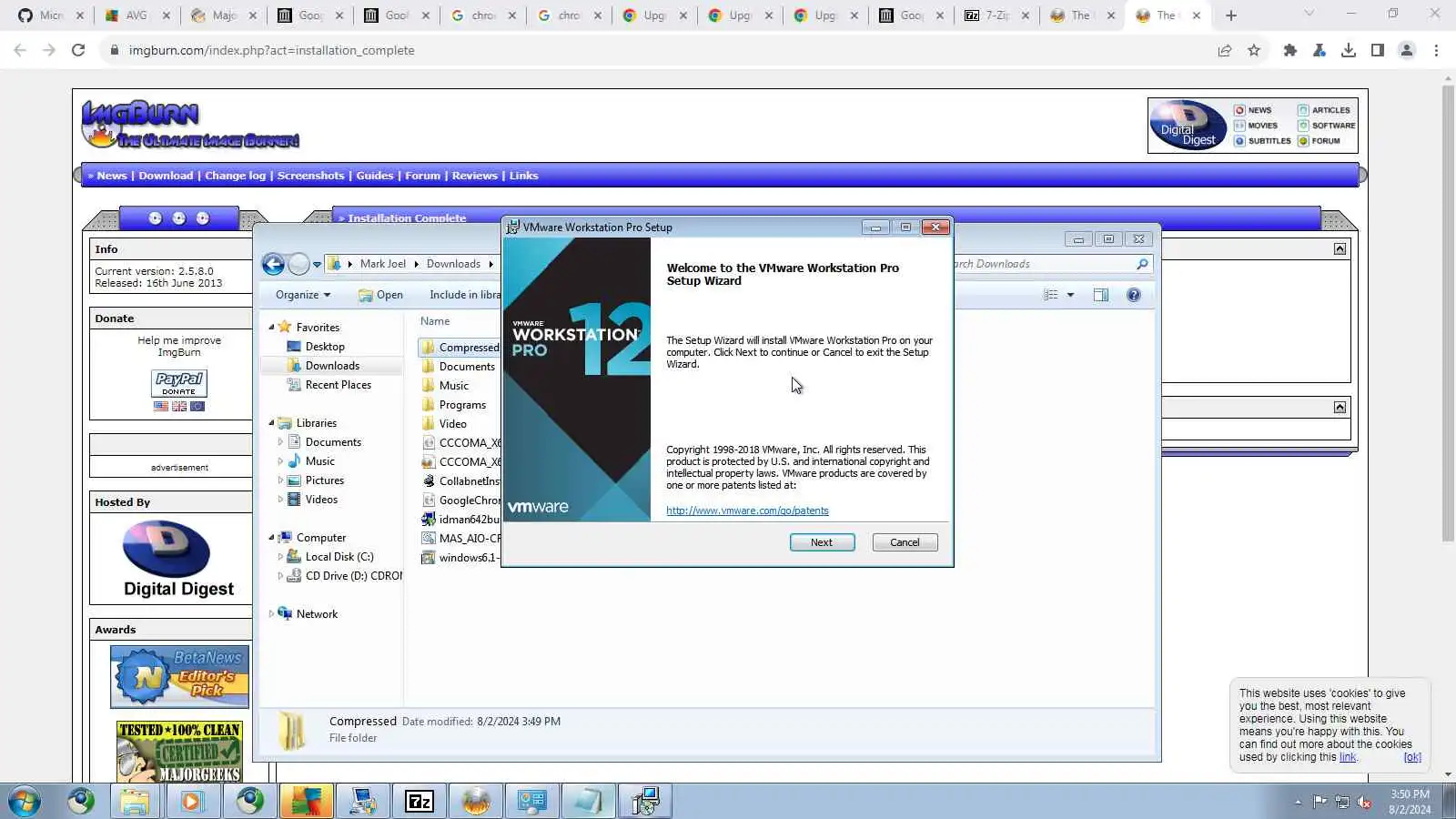Sort files by the Name column header

[x=435, y=321]
